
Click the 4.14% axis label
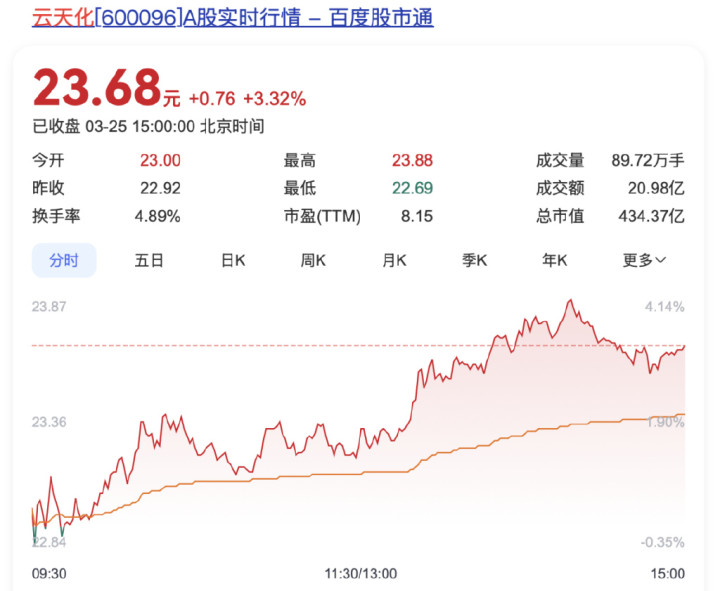tap(664, 306)
